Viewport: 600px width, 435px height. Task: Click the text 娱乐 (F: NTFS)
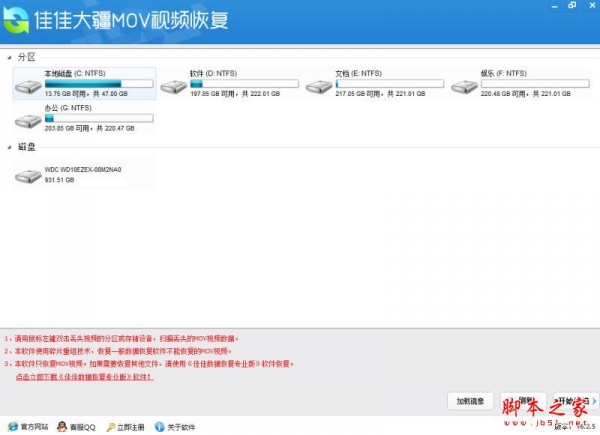pyautogui.click(x=504, y=73)
